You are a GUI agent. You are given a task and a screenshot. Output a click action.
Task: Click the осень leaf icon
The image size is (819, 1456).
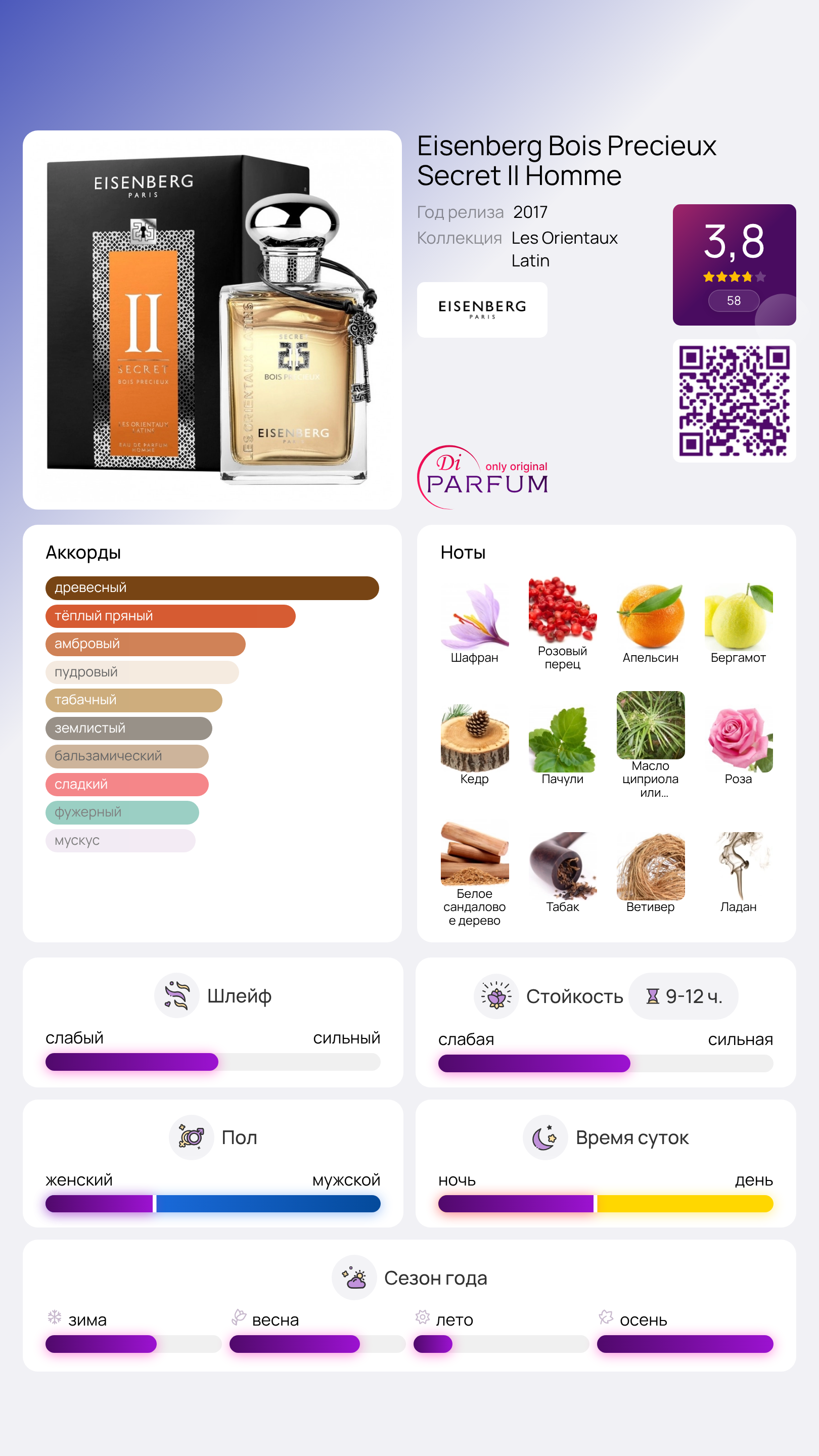(606, 1317)
